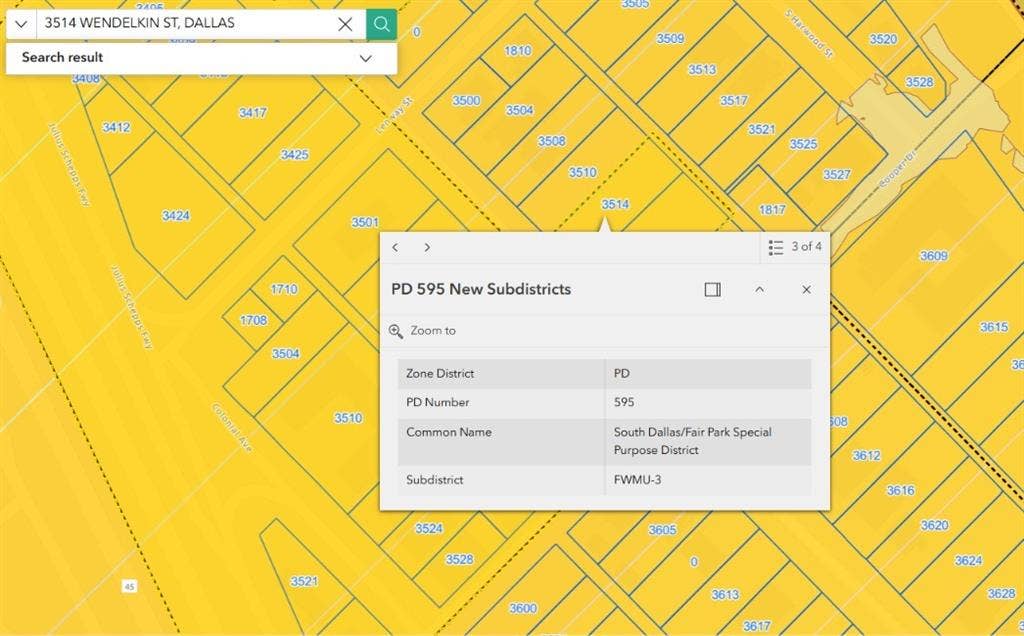Screen dimensions: 1024x636
Task: Click parcel labeled 3501
Action: [x=365, y=222]
